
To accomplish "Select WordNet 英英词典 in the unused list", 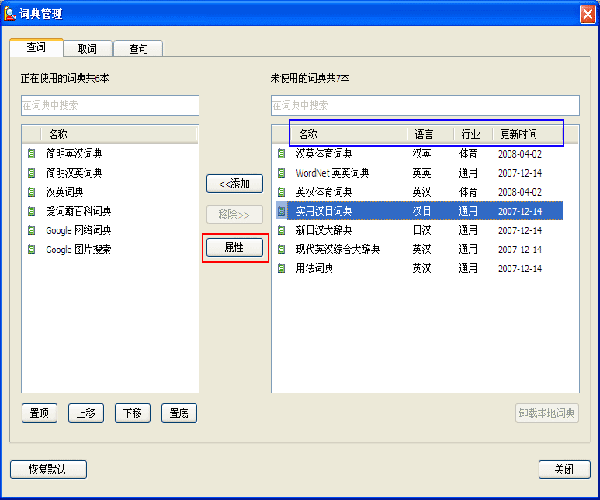I will 332,173.
